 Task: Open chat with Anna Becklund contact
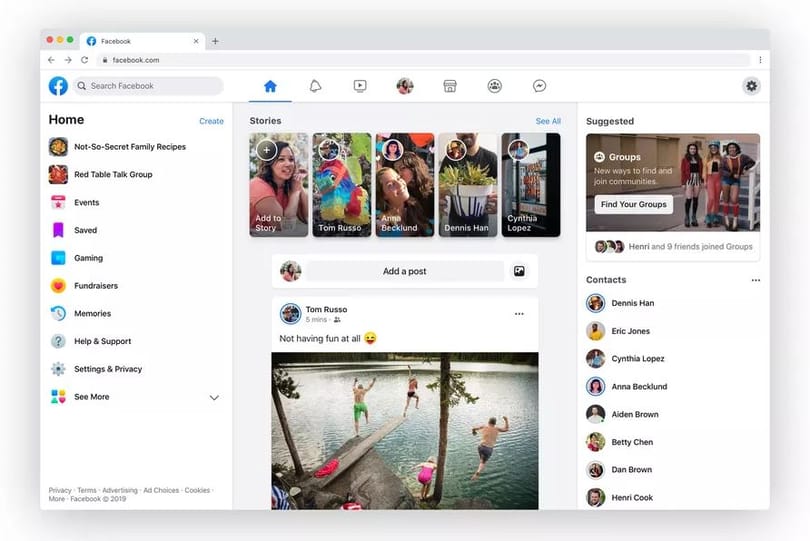627,387
